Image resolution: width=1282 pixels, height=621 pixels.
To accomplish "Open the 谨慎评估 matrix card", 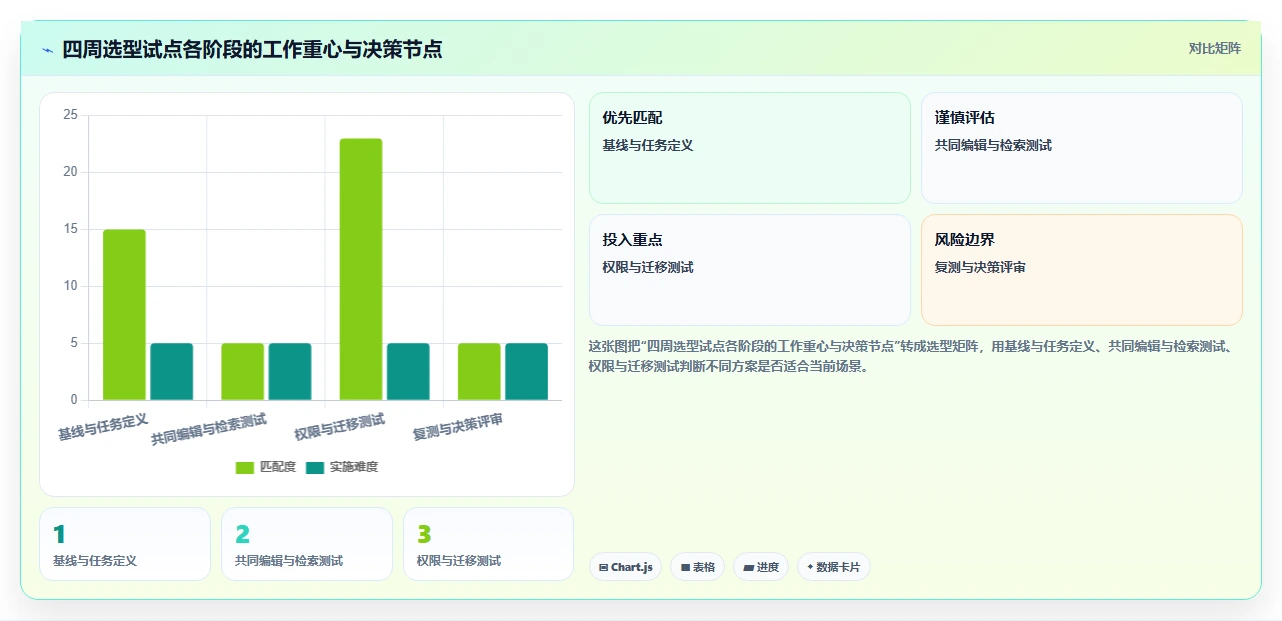I will click(1081, 148).
